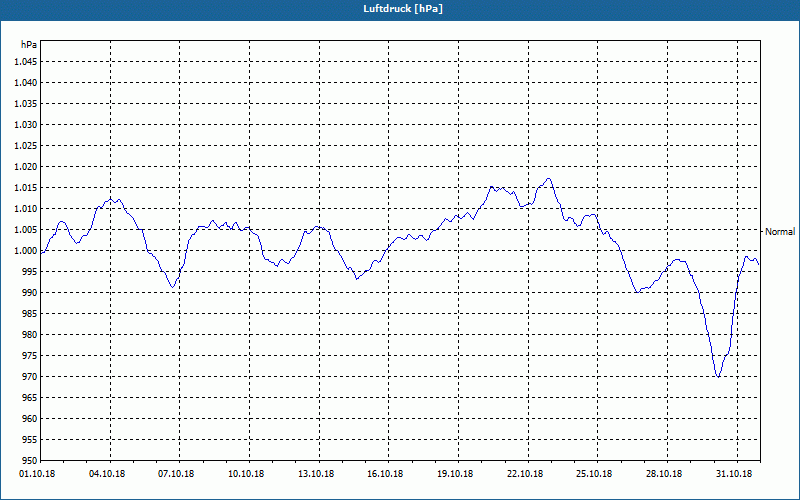Click the 1.045 y-axis label
Screen dimensions: 800x500
26,62
